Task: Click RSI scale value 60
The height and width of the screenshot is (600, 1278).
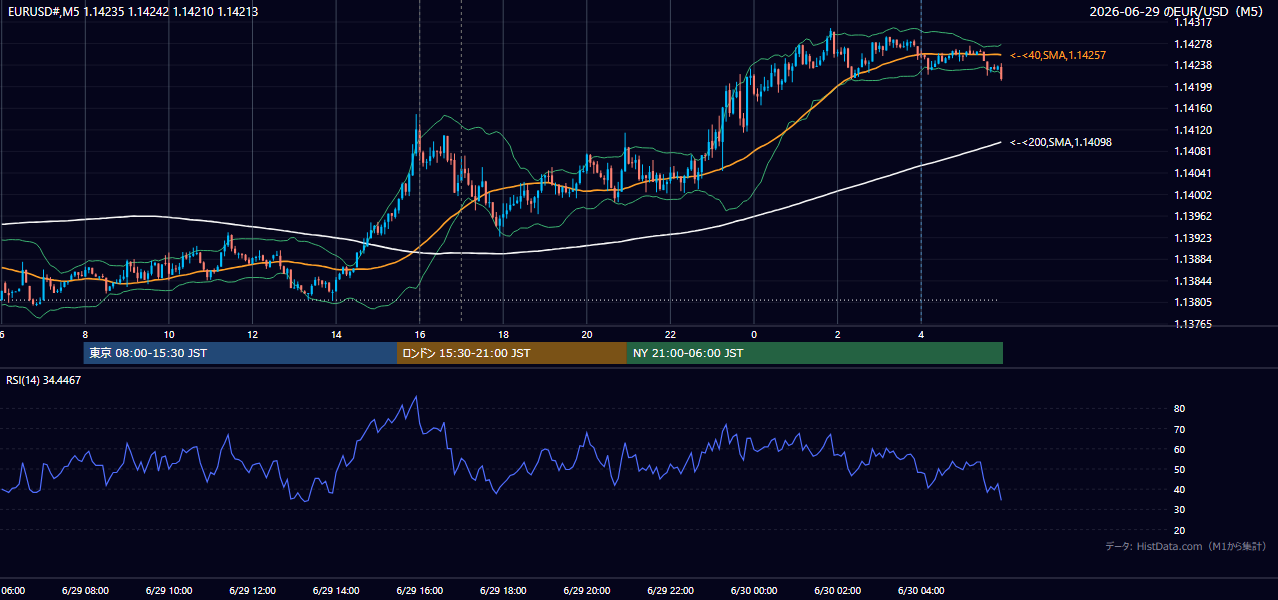Action: pos(1179,449)
